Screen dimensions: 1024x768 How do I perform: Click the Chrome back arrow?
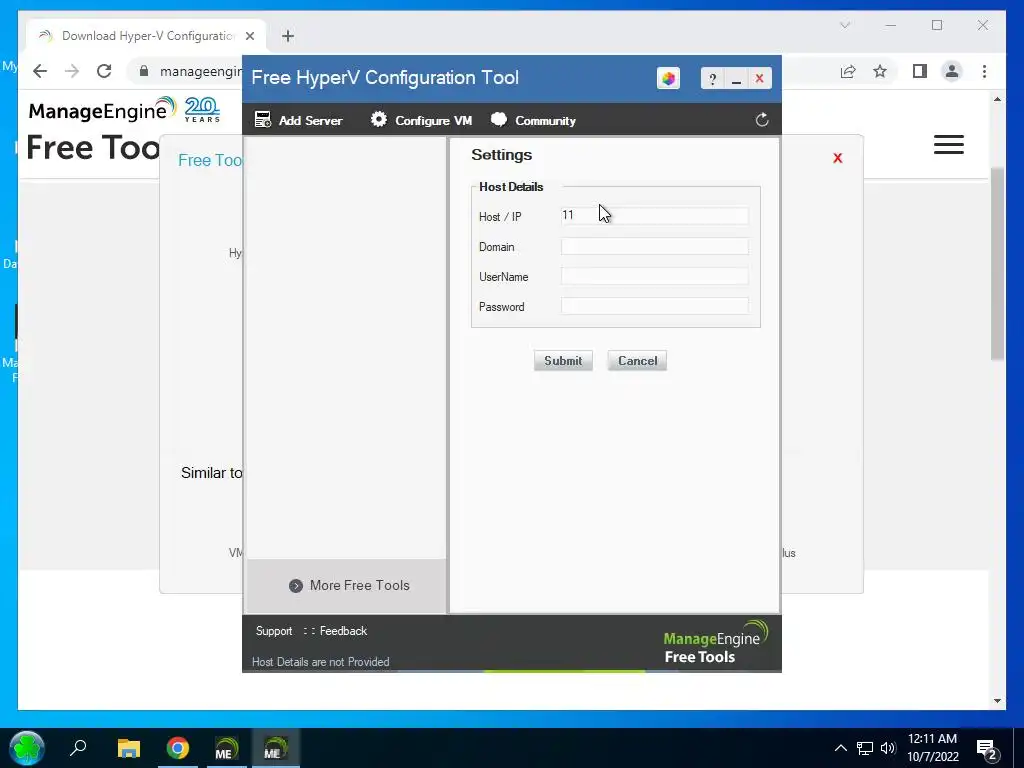coord(40,71)
